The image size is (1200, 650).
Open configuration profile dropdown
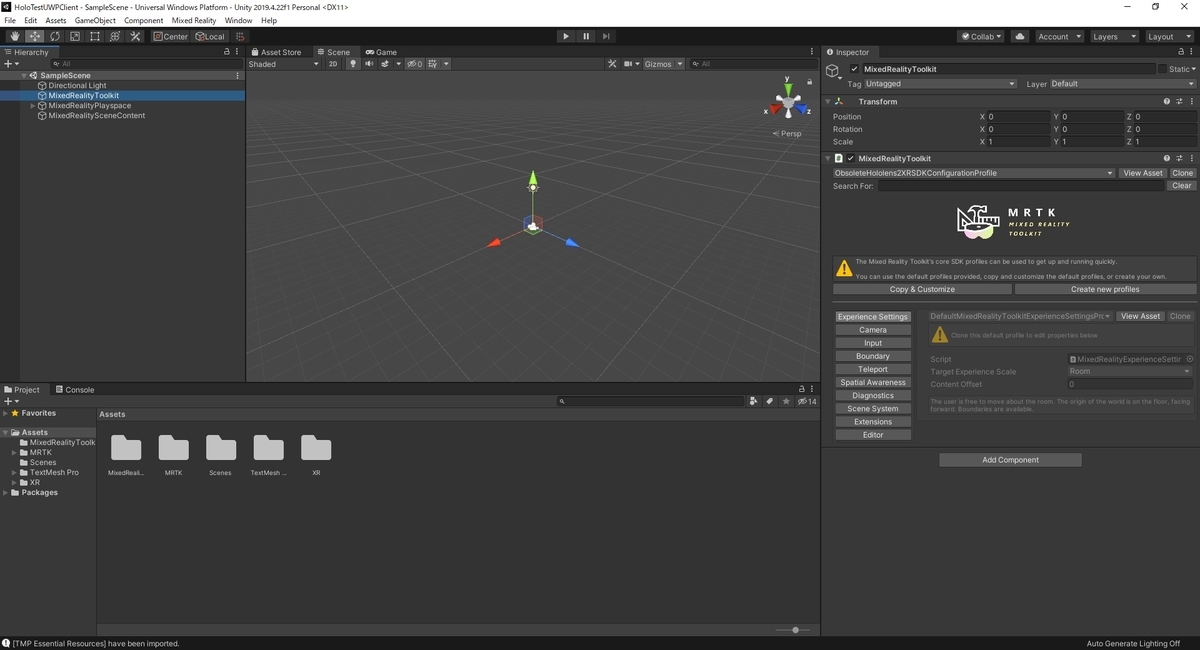point(973,173)
